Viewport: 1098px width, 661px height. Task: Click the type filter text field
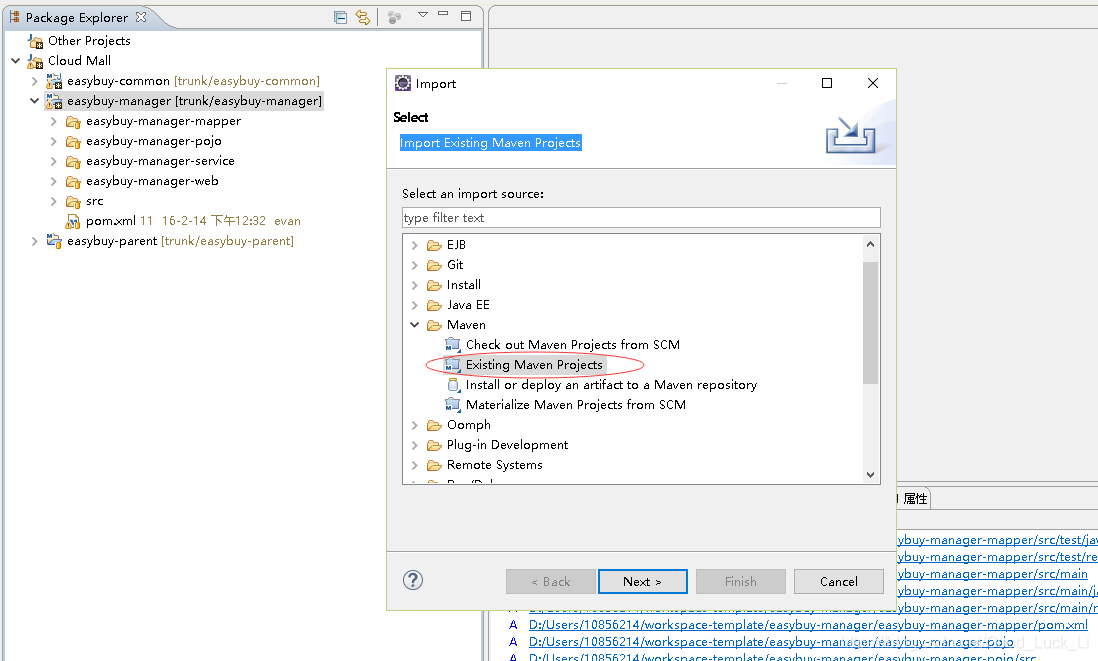[x=641, y=217]
